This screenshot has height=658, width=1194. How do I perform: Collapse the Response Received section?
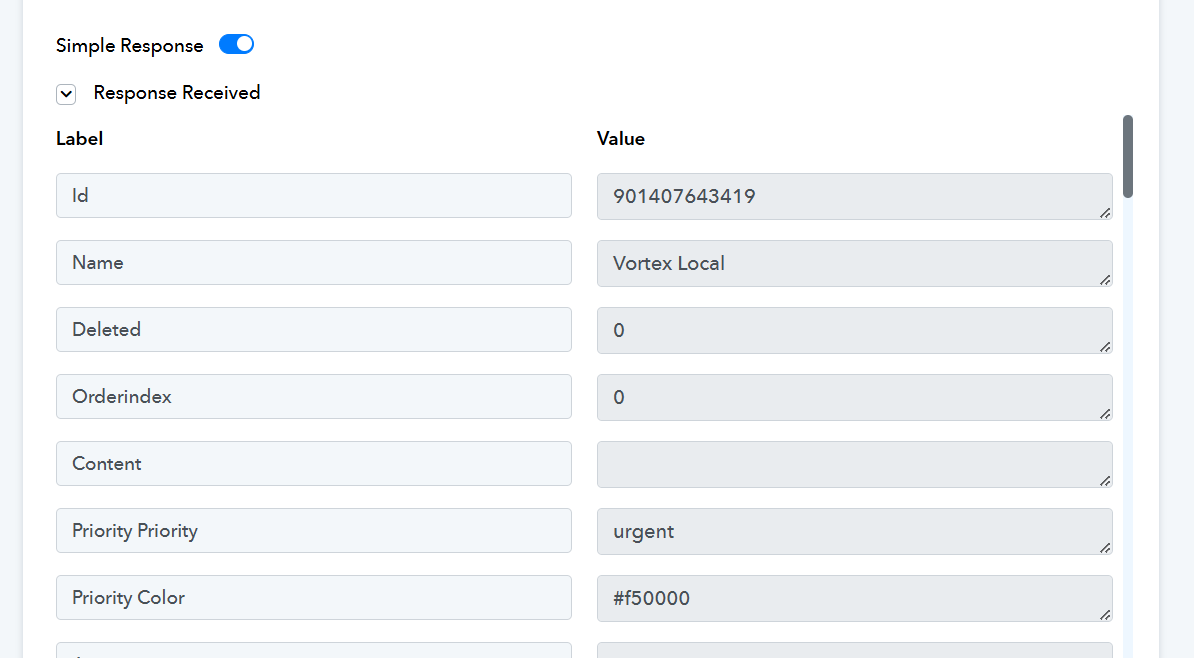[66, 94]
